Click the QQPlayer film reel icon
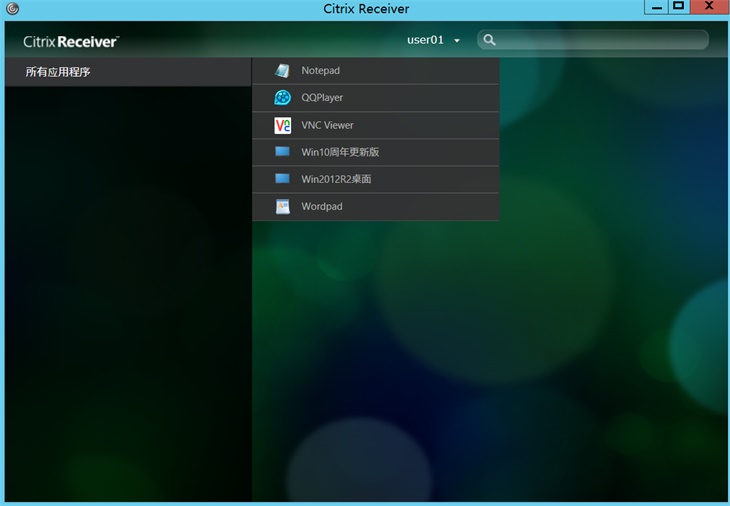The width and height of the screenshot is (730, 506). (283, 98)
